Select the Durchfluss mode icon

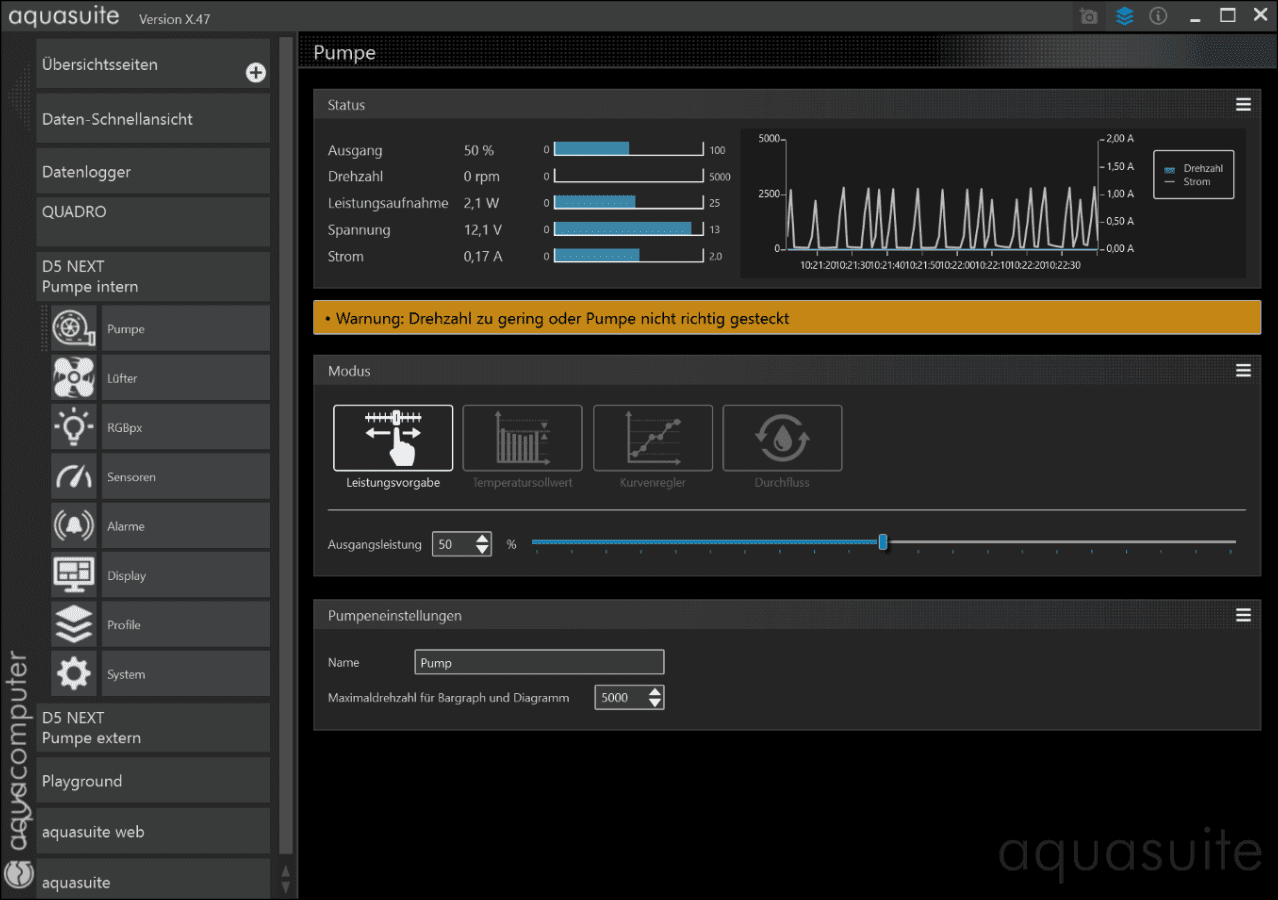[x=782, y=438]
